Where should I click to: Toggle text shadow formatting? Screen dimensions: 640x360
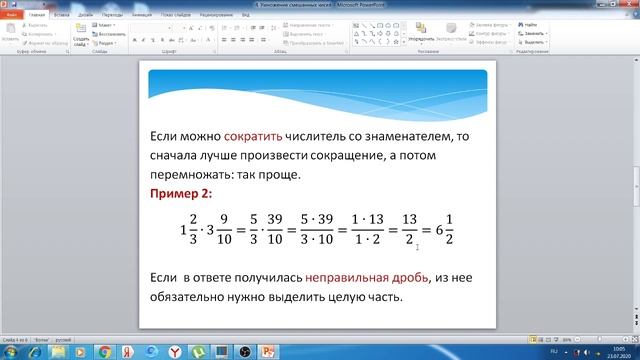(x=162, y=40)
